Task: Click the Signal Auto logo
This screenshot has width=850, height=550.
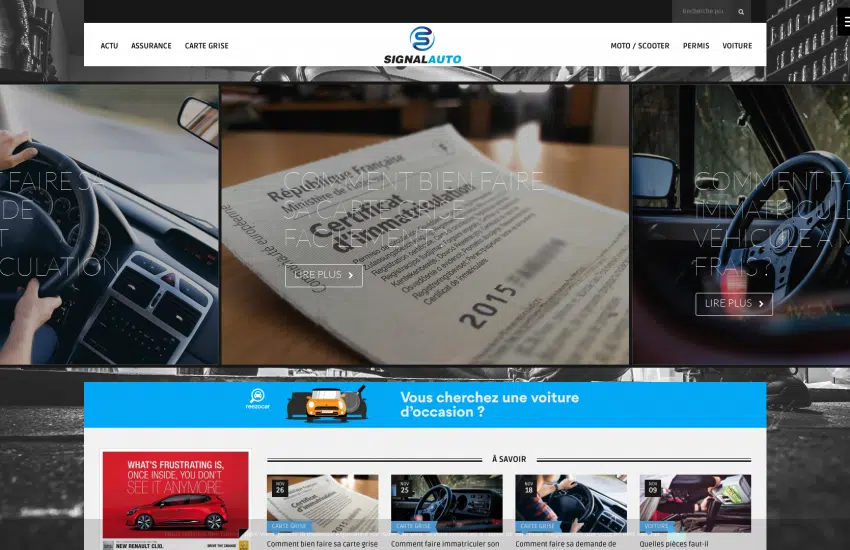Action: coord(422,45)
